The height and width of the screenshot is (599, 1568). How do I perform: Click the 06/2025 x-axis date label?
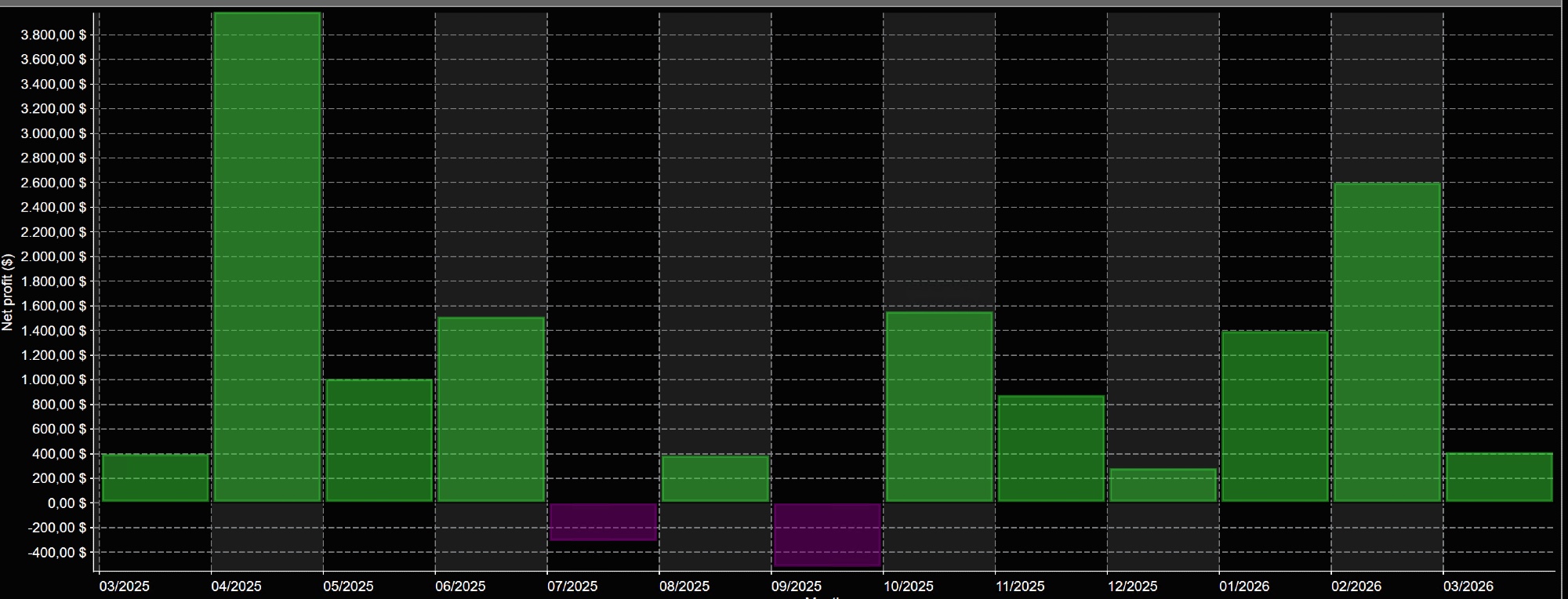460,586
